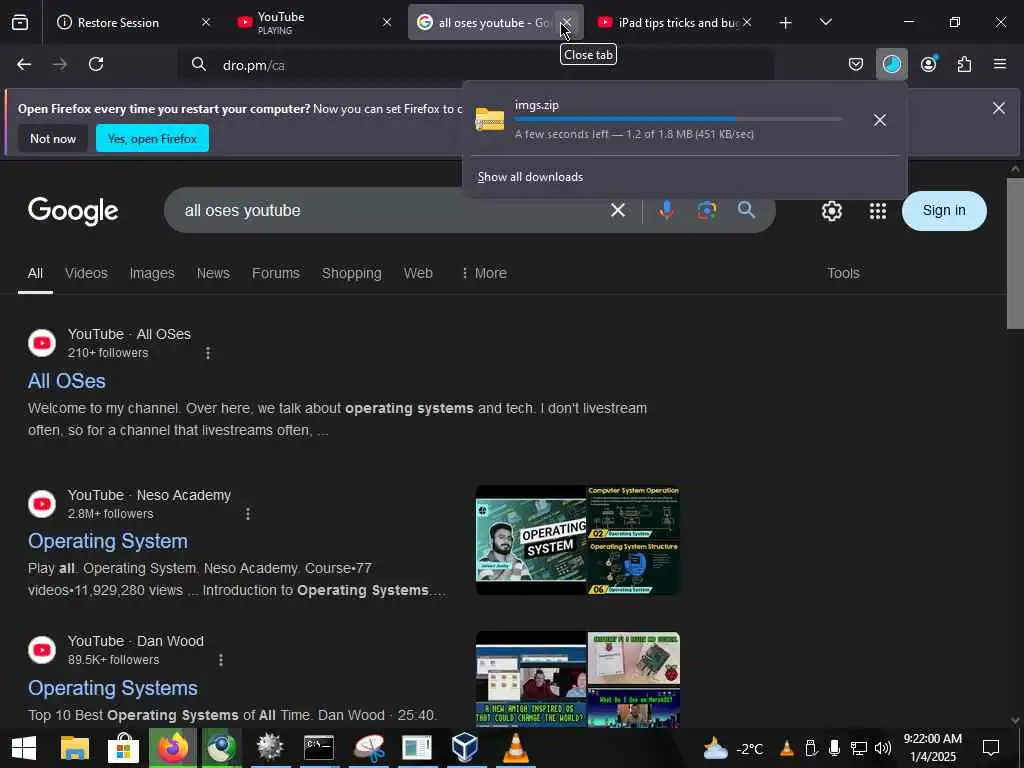1024x768 pixels.
Task: Open the Windows Start menu
Action: tap(24, 748)
